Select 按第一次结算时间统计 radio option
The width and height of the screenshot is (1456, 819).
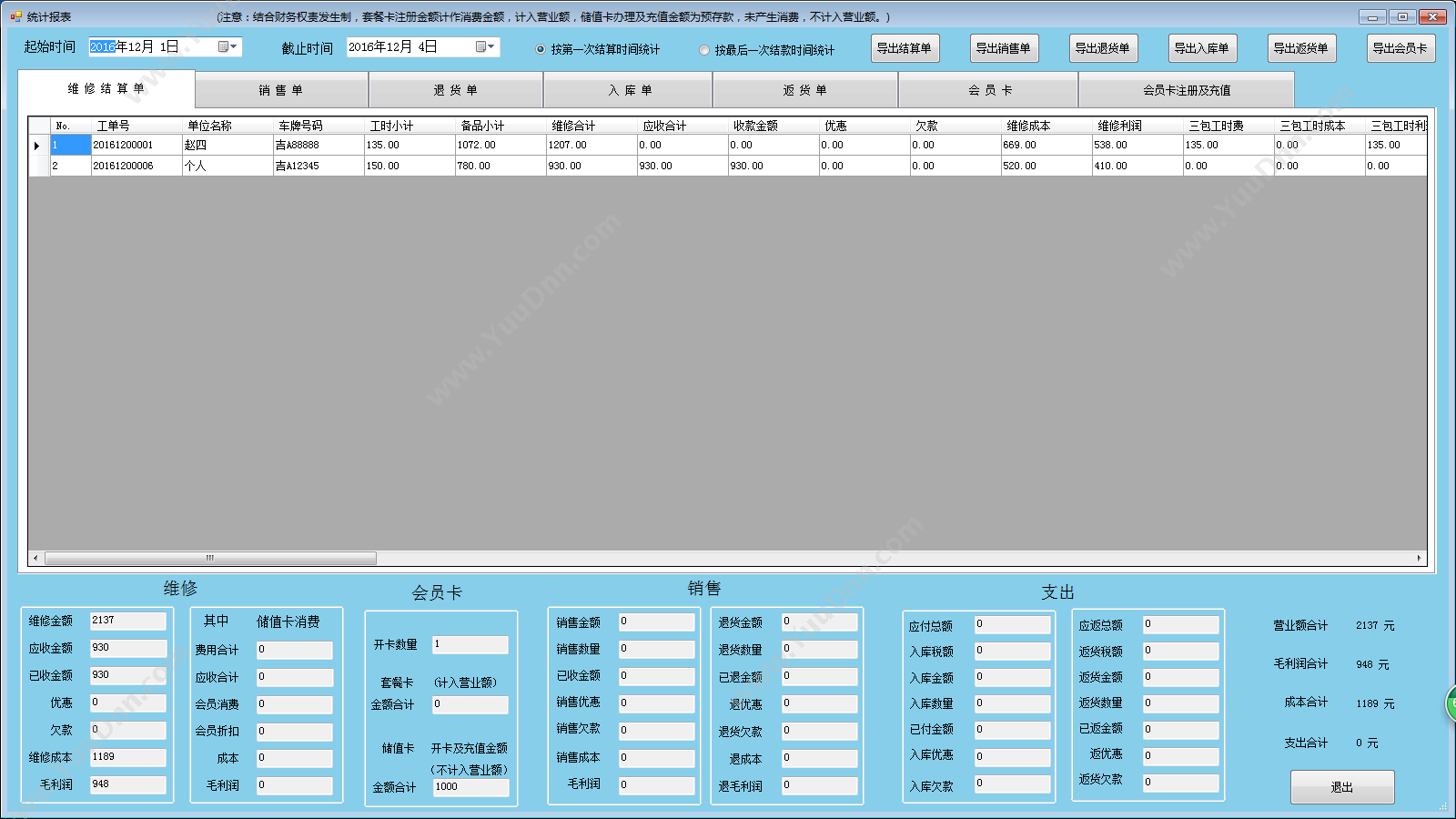click(x=541, y=49)
